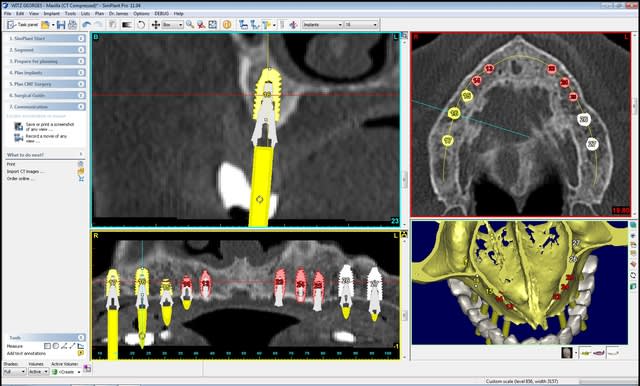
Task: Click the rotate view icon in toolbar
Action: (x=141, y=25)
